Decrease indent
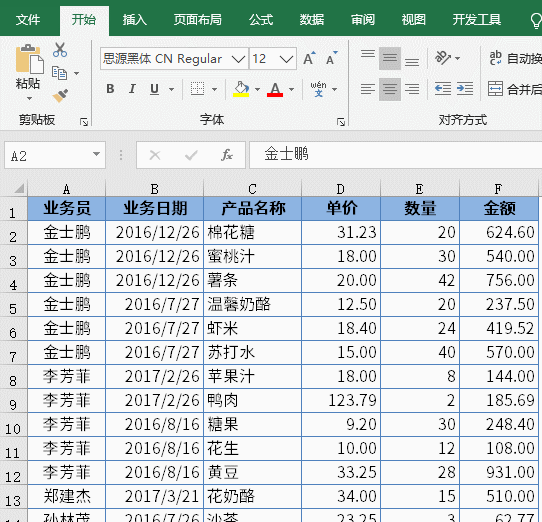 (443, 89)
